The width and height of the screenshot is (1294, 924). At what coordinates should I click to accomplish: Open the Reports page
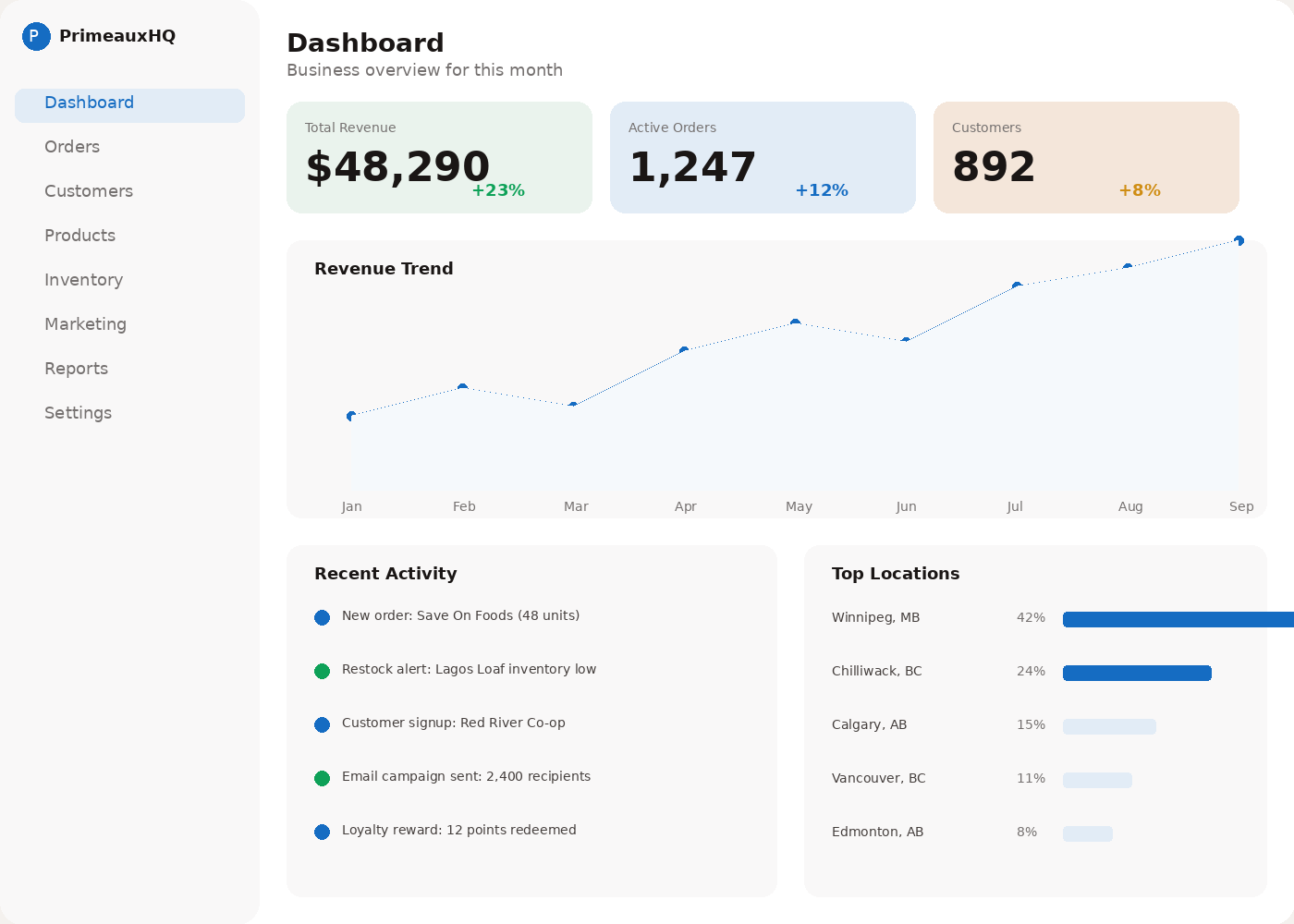(76, 369)
